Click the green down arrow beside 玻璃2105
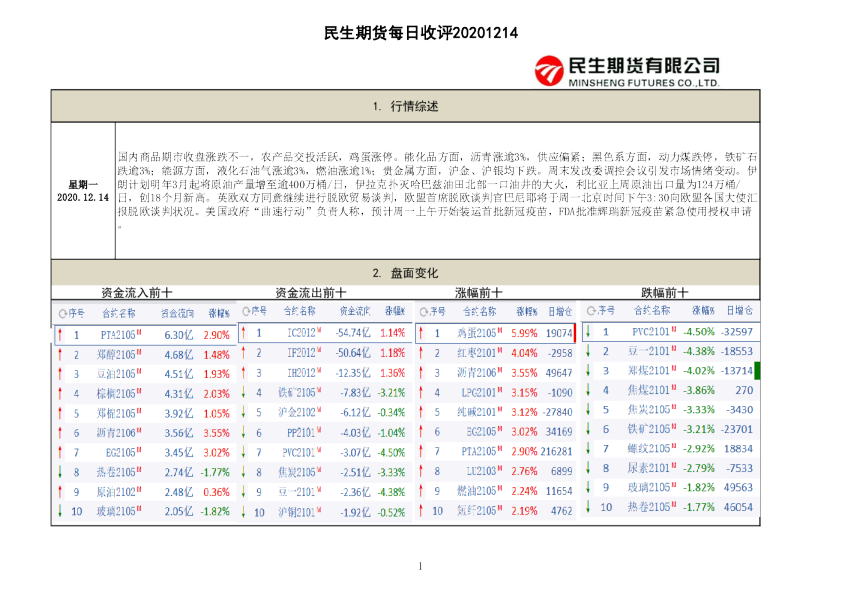Image resolution: width=842 pixels, height=595 pixels. (x=59, y=507)
